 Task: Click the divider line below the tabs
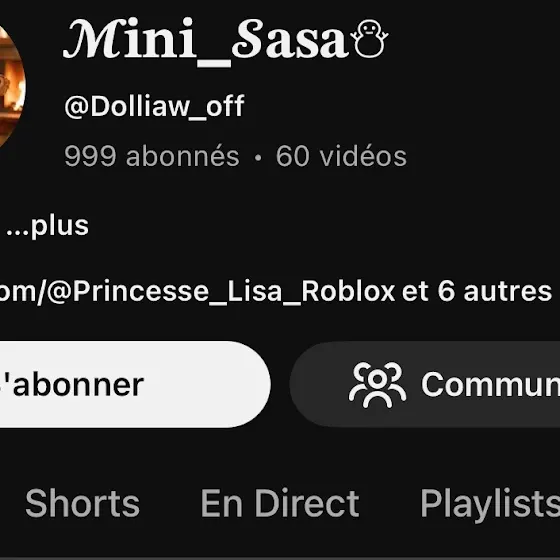280,558
